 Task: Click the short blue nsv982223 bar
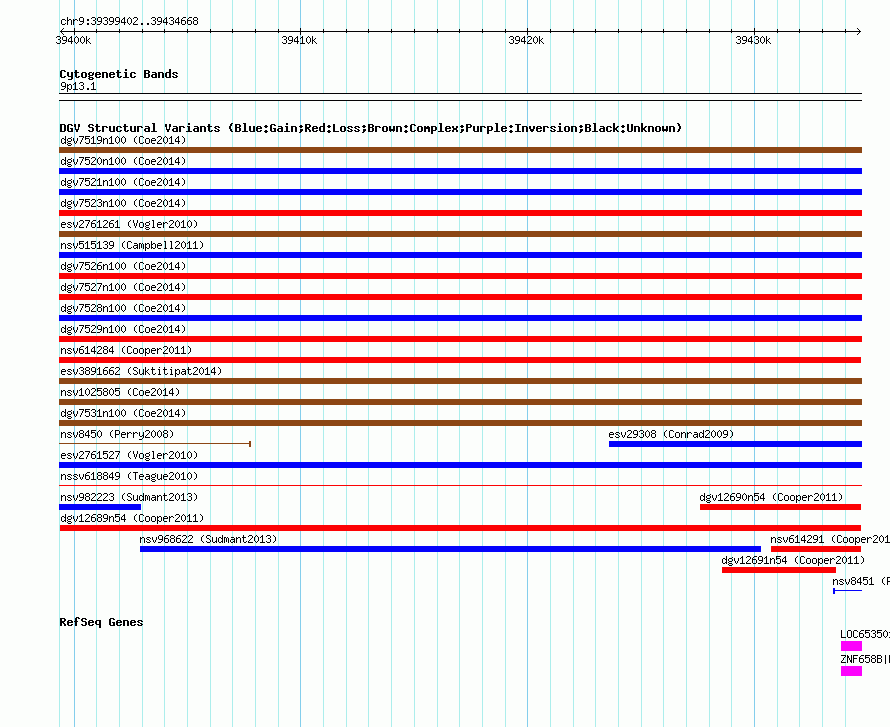point(100,507)
